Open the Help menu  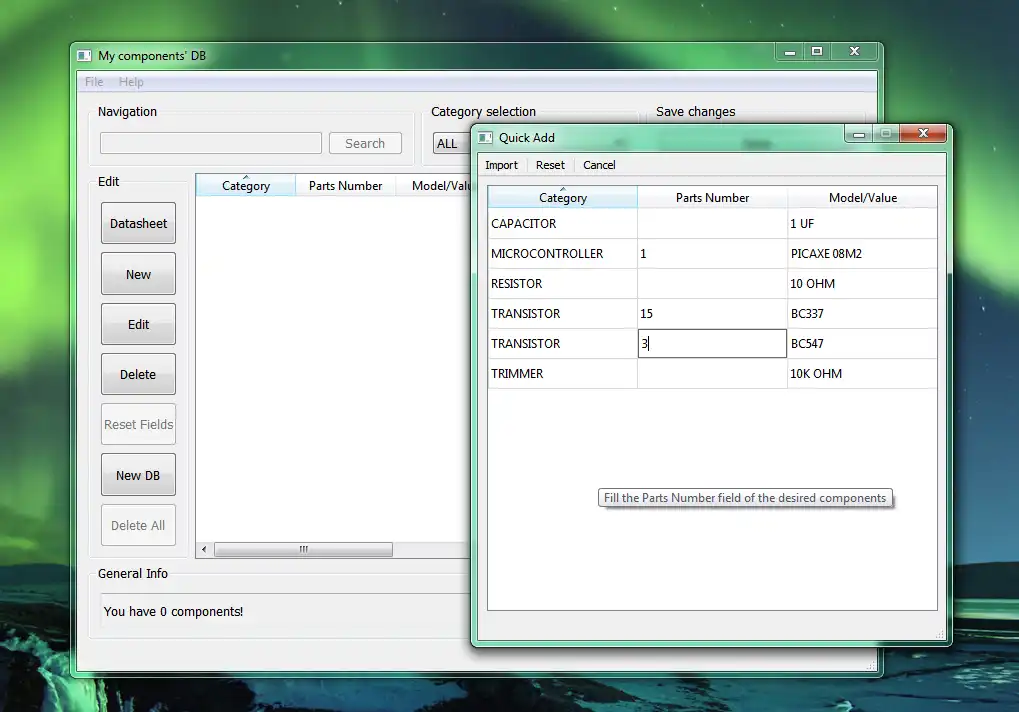tap(131, 82)
